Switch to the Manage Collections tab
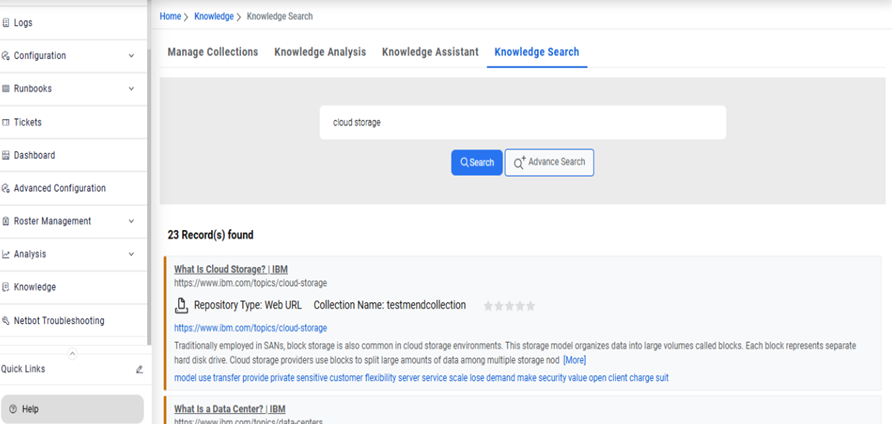 pos(213,52)
